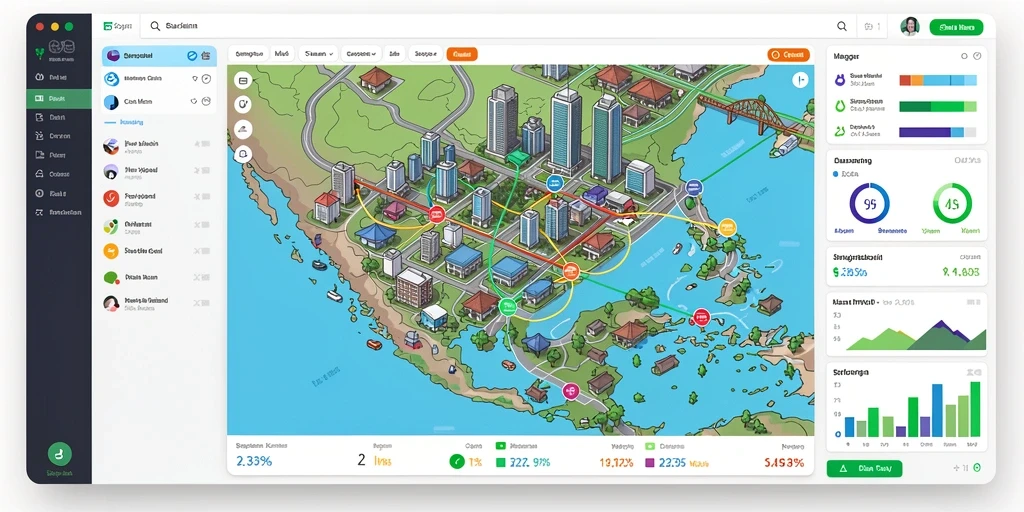Screen dimensions: 1024x512
Task: Click the orange button at the map's top-right corner
Action: pyautogui.click(x=788, y=55)
